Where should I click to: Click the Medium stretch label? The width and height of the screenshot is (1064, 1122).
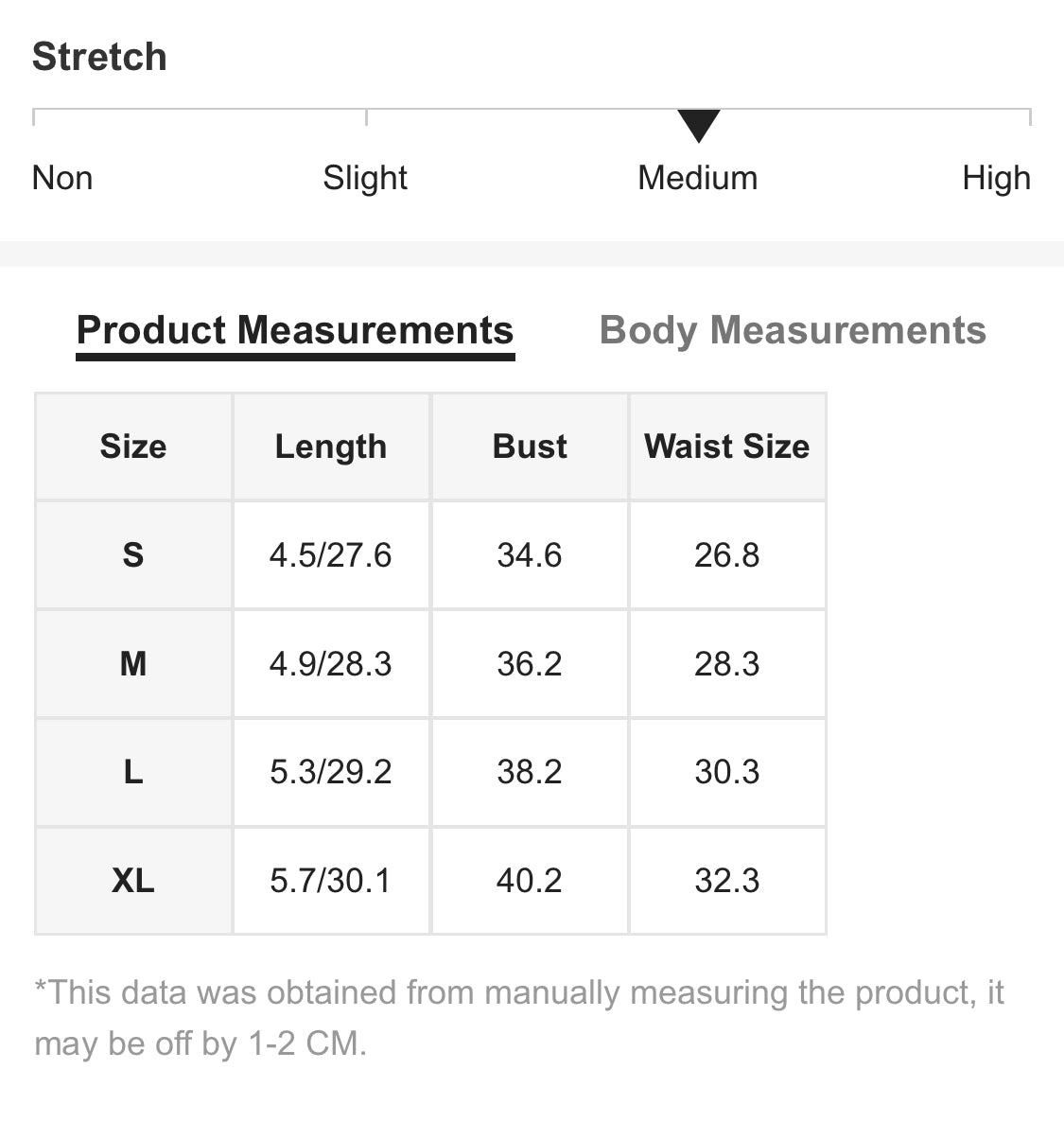pos(698,178)
